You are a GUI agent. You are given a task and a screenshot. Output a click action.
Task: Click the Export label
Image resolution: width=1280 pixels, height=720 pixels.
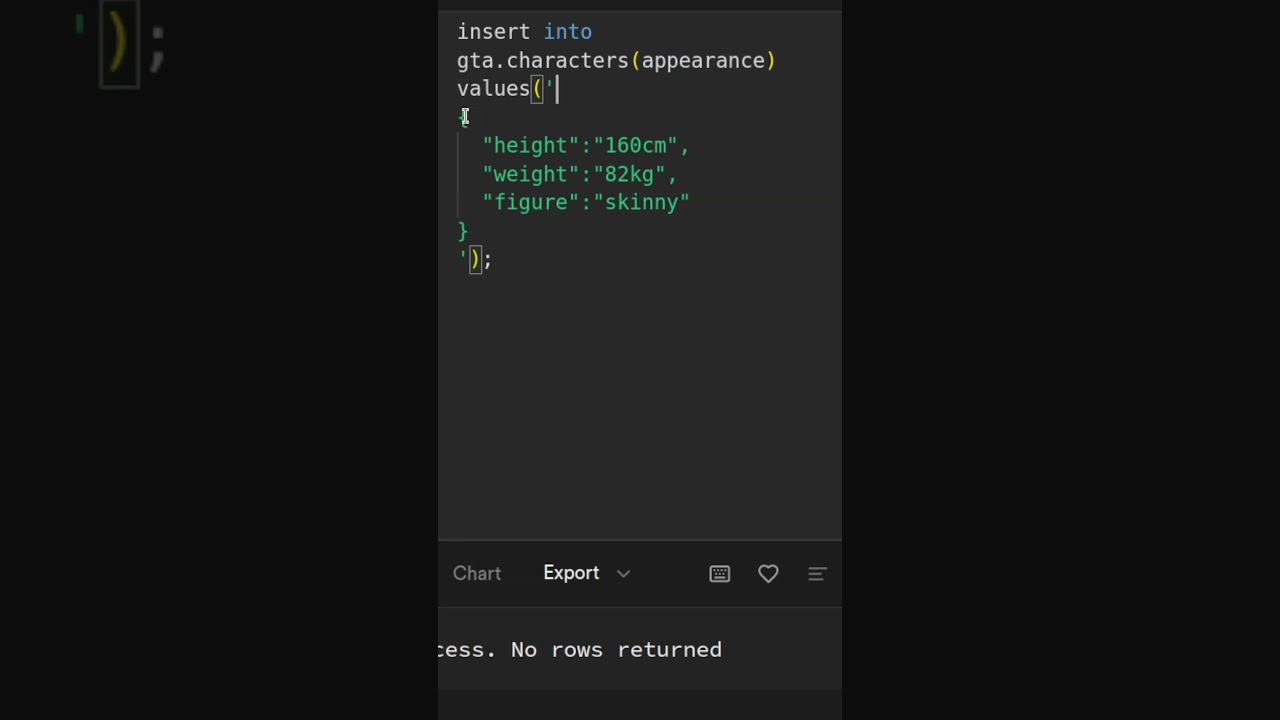571,573
